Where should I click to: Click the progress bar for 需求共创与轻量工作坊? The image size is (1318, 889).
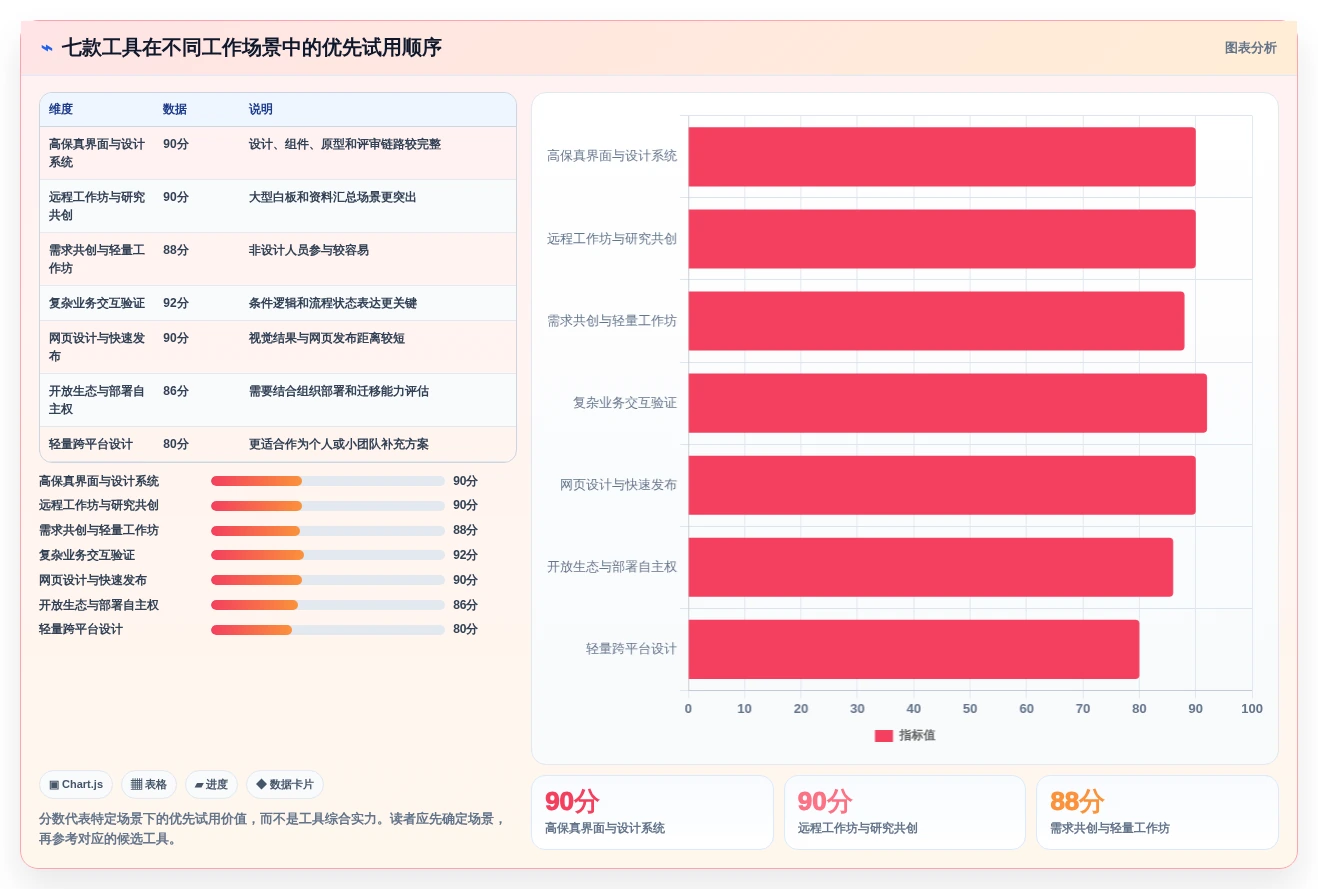(x=328, y=530)
